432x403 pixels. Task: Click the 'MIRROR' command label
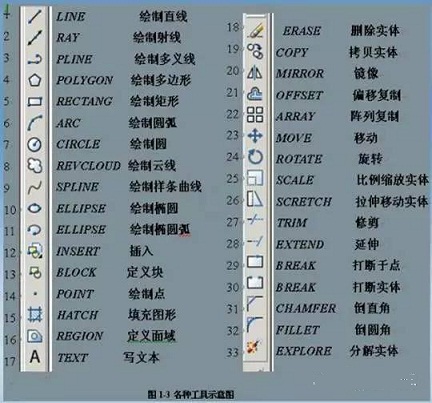pyautogui.click(x=300, y=74)
